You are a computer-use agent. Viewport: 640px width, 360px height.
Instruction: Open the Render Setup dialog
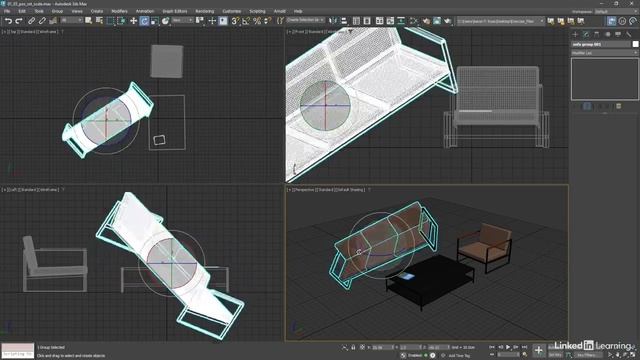426,21
